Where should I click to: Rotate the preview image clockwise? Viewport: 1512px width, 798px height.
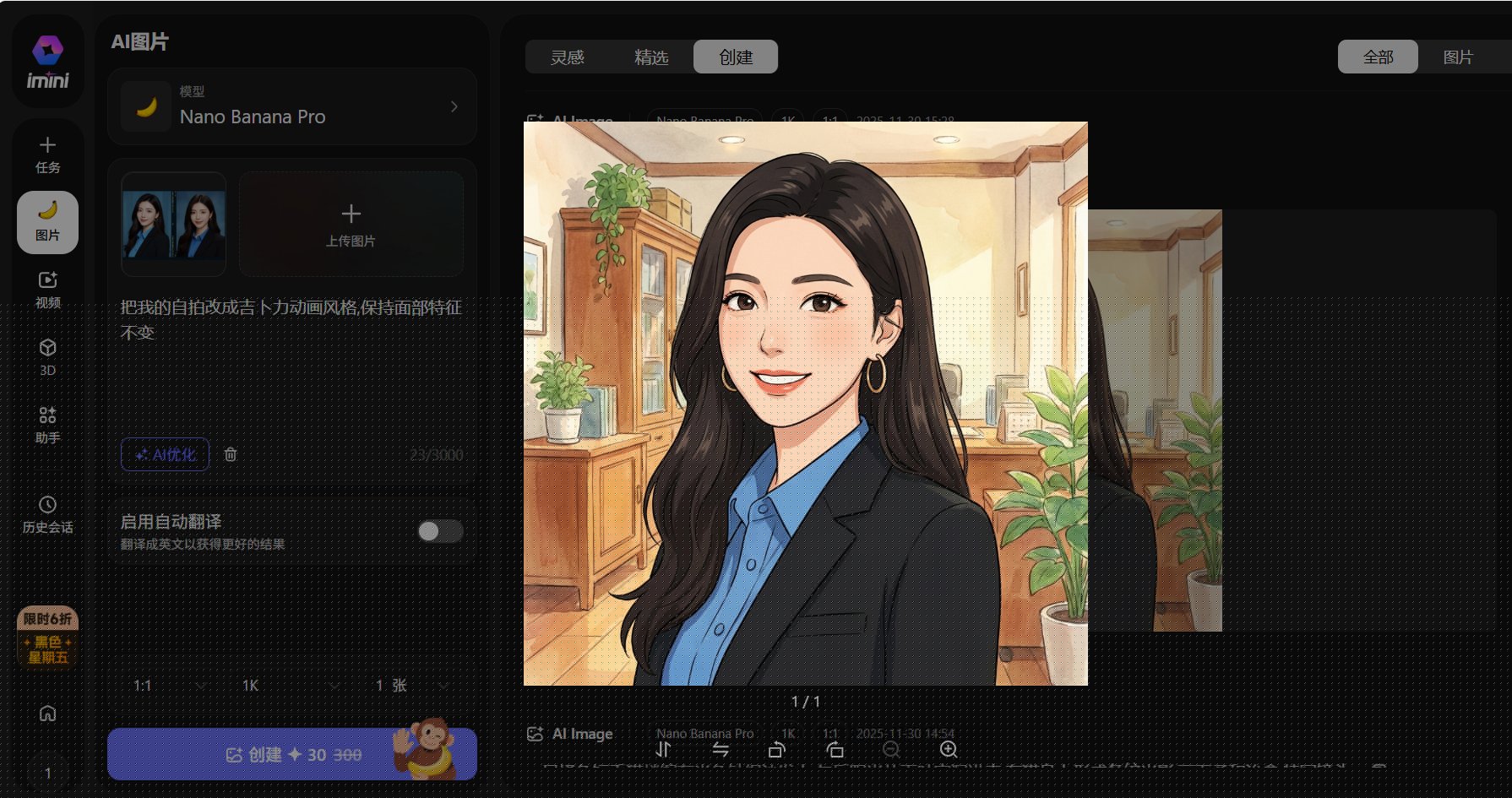tap(835, 750)
